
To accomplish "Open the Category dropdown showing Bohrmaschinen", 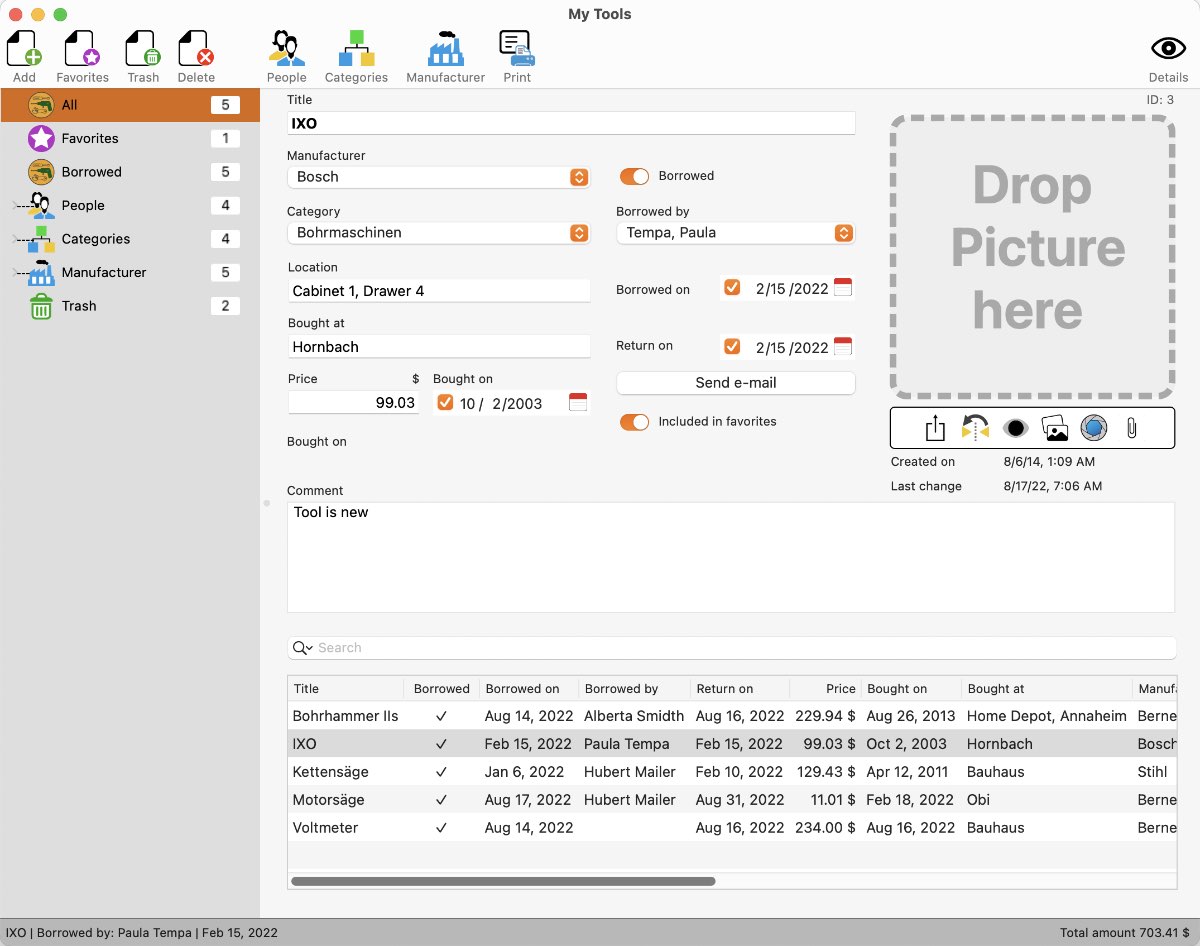I will click(x=439, y=233).
